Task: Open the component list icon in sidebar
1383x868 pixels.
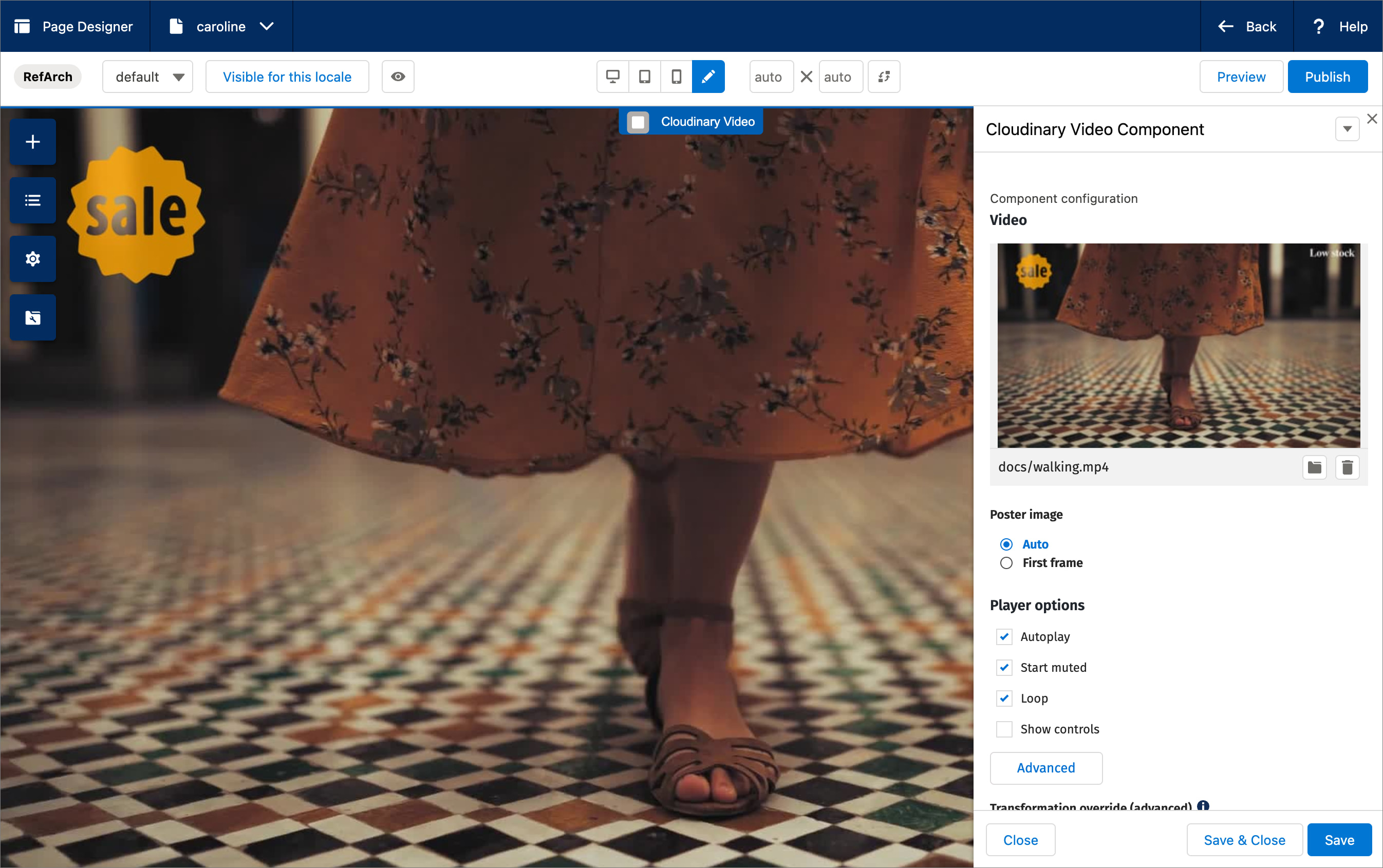Action: coord(33,200)
